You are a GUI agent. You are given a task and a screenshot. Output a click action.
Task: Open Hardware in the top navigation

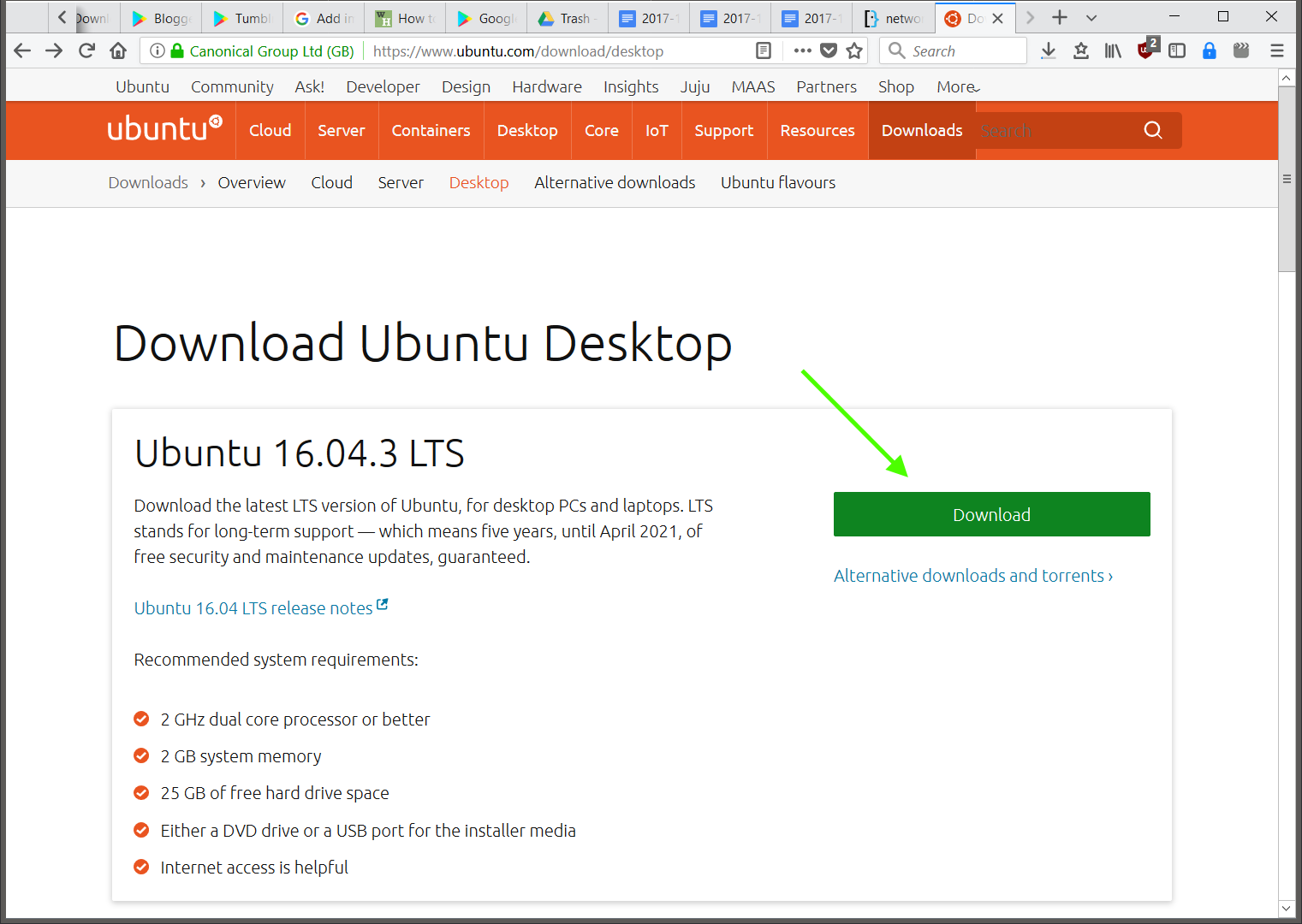pos(547,87)
